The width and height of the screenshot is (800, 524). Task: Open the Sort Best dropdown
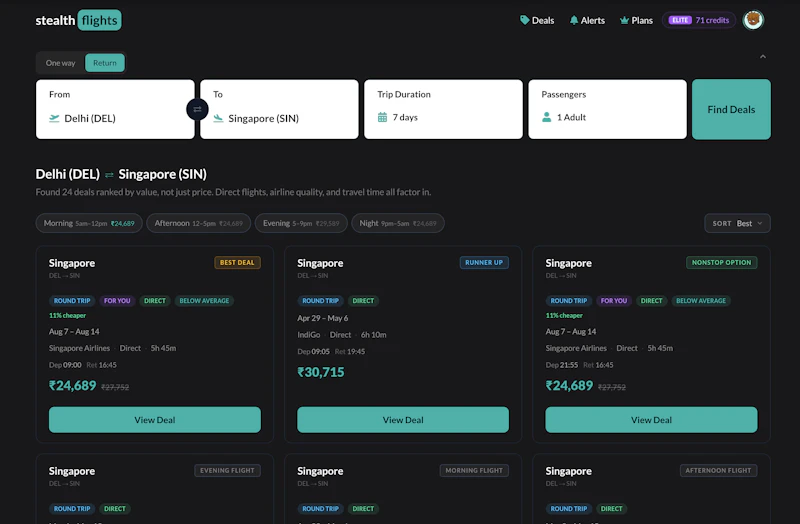[x=737, y=223]
